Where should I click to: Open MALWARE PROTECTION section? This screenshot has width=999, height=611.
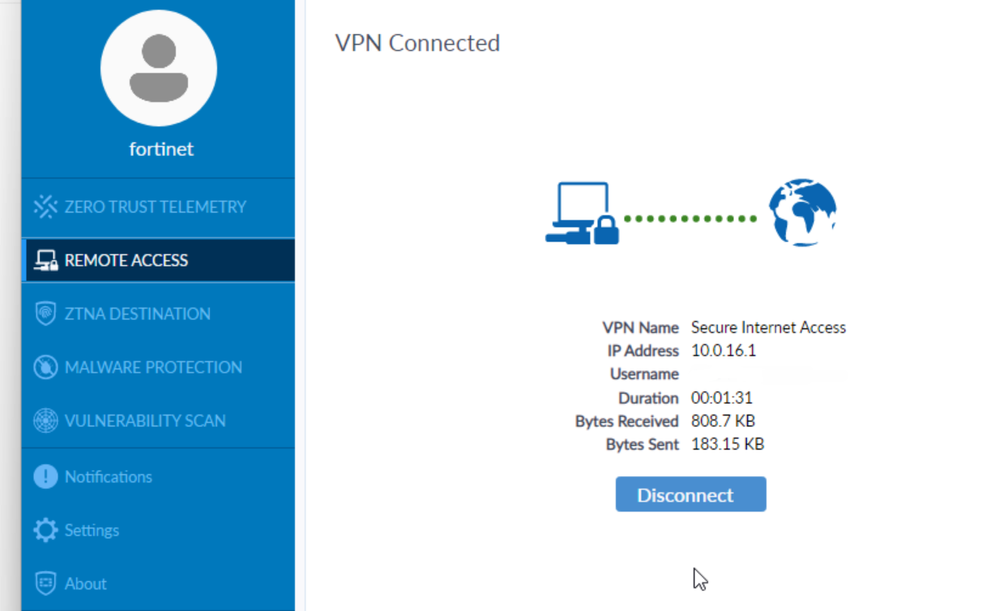tap(153, 368)
